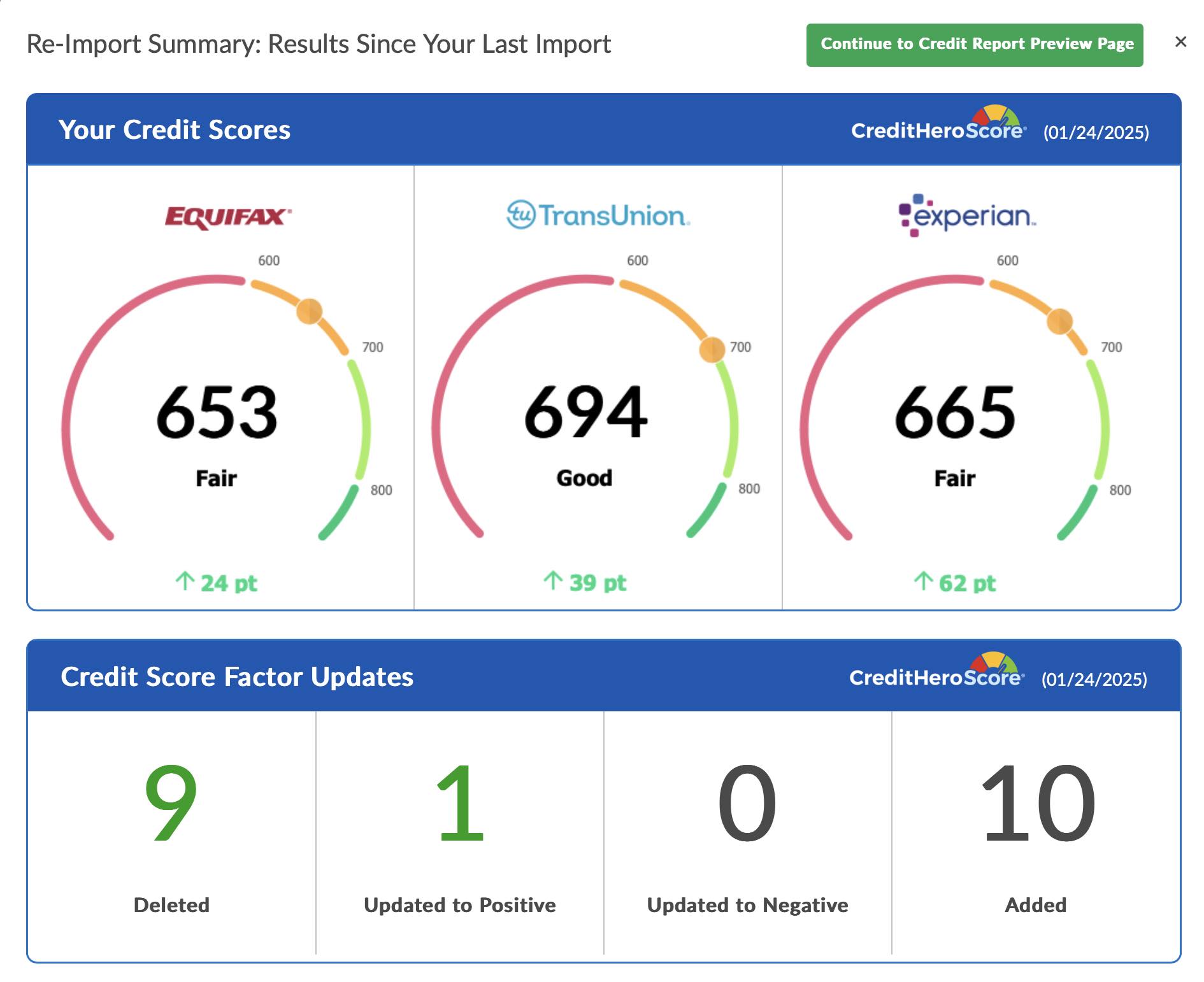Click the Equifax logo
This screenshot has height=982, width=1204.
coord(228,217)
